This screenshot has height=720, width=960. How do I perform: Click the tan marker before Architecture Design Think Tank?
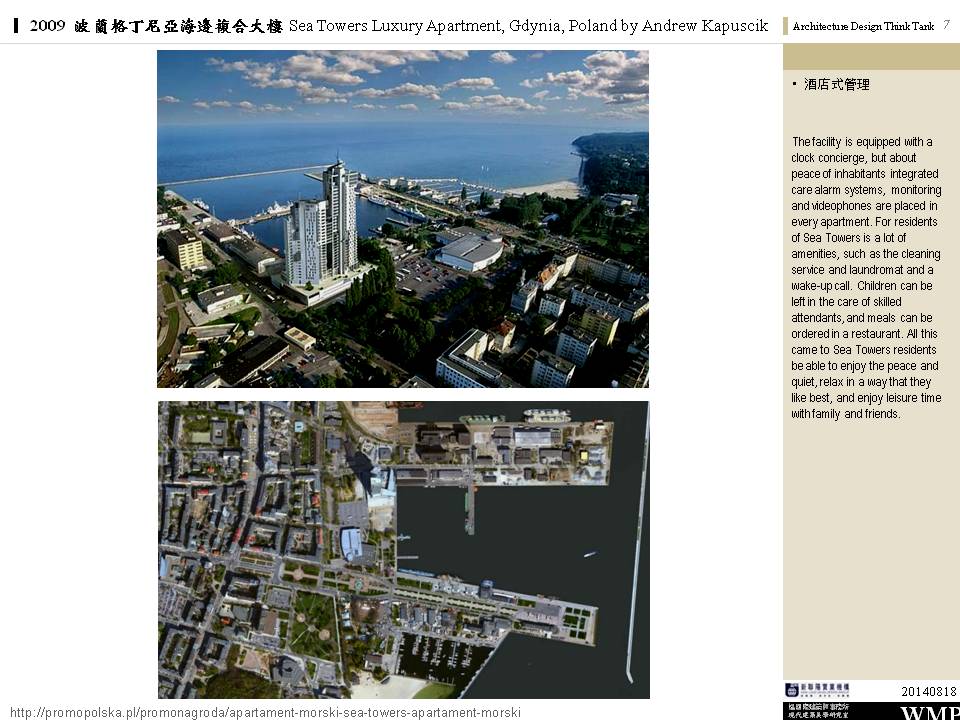[785, 26]
